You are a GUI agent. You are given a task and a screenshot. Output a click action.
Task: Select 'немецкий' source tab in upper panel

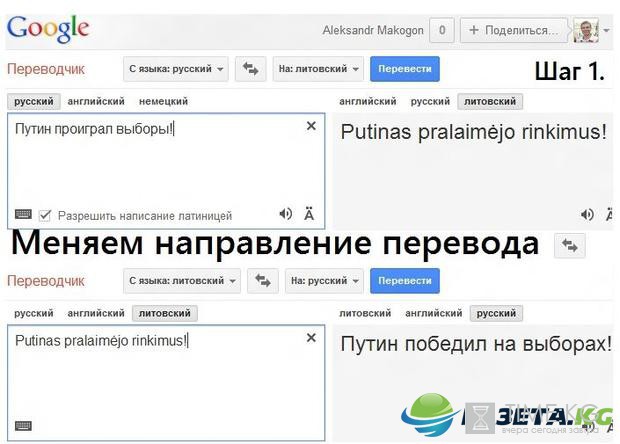(x=163, y=101)
